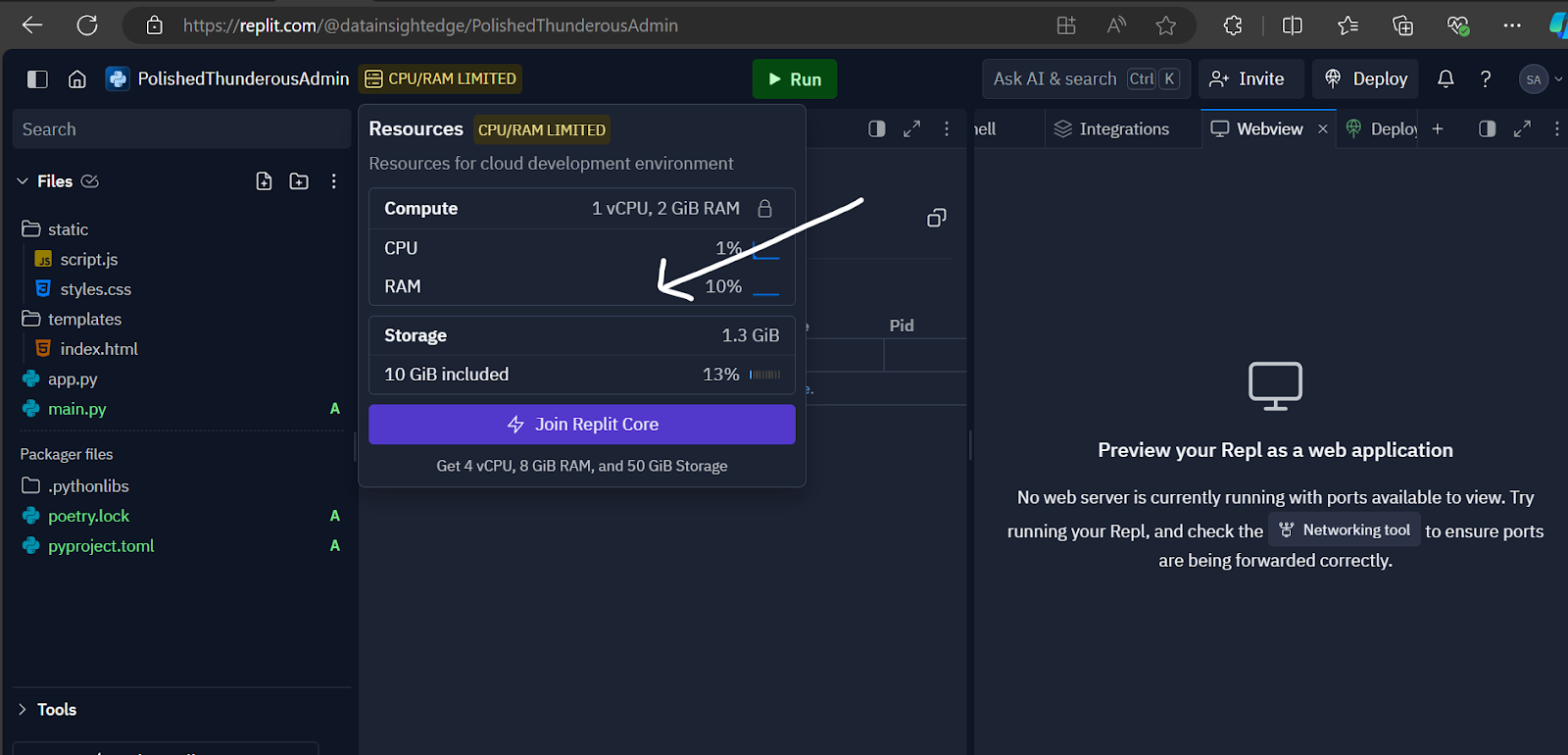Open right pane more options

click(x=1557, y=128)
